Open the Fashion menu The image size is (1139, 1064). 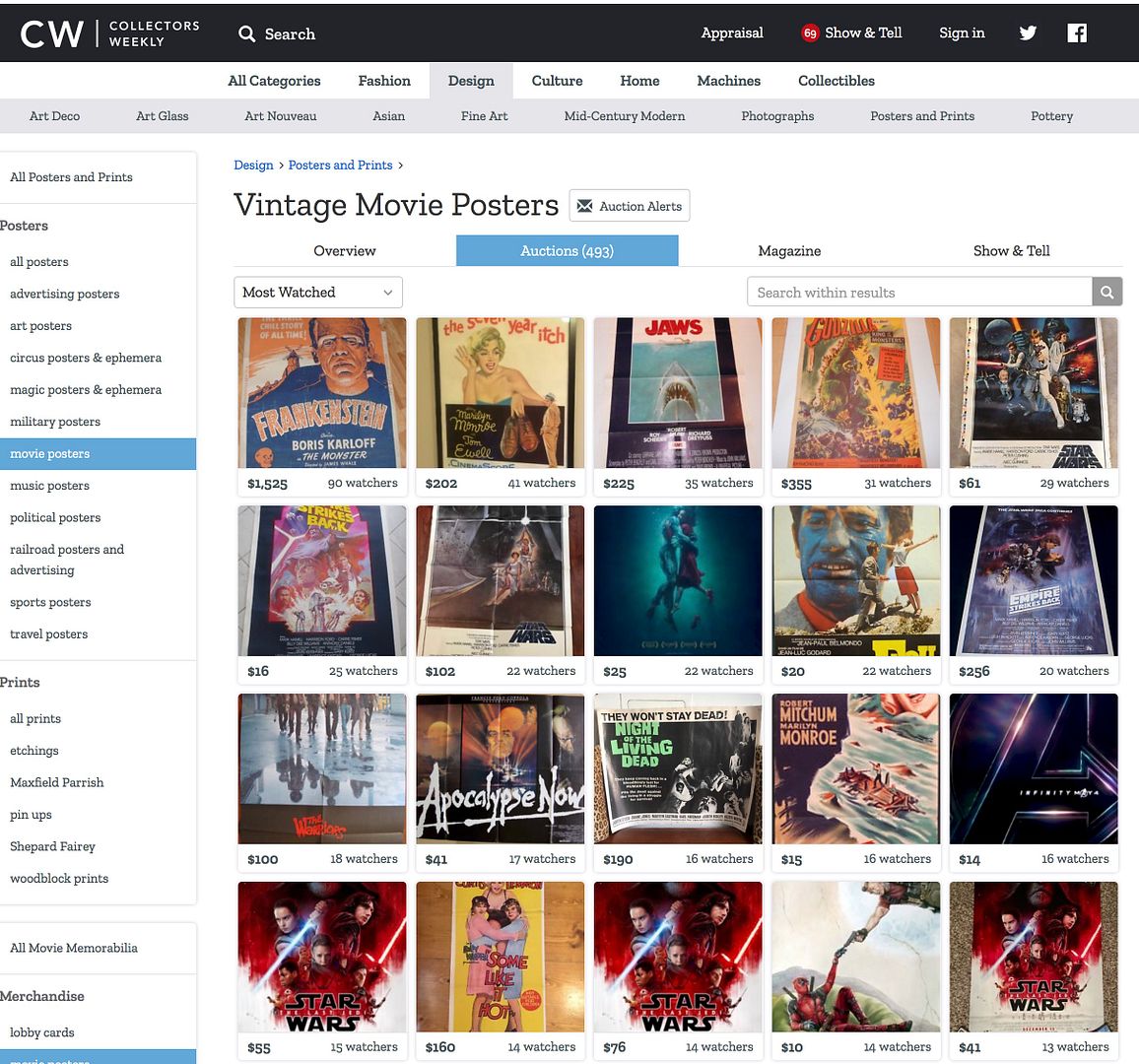click(384, 81)
